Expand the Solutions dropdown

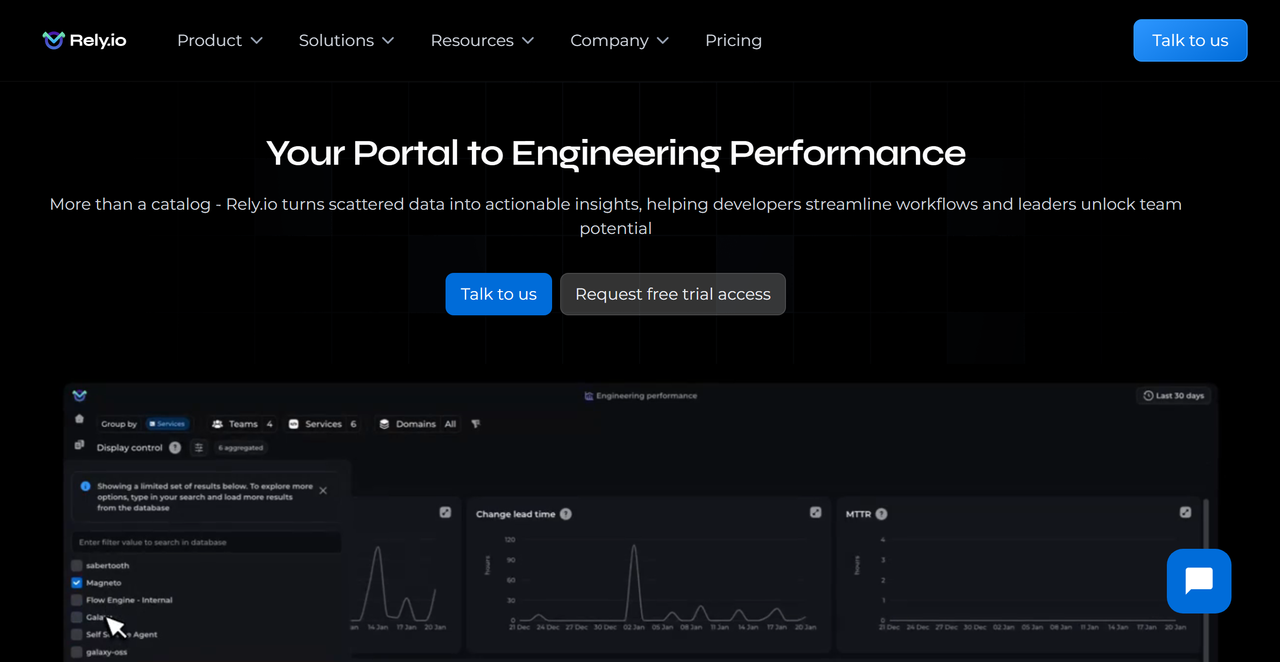pos(346,40)
